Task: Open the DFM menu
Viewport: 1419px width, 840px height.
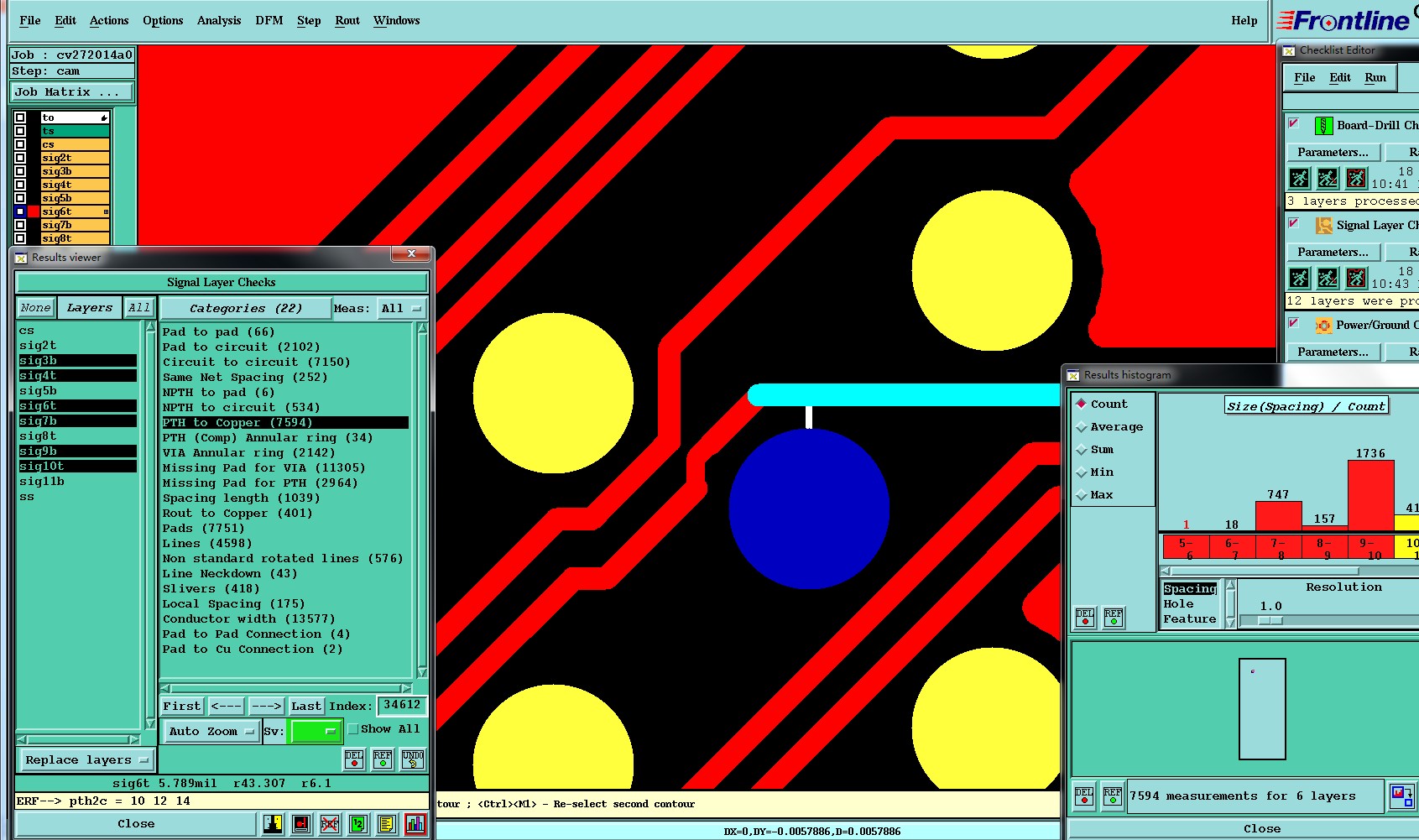Action: pos(269,20)
